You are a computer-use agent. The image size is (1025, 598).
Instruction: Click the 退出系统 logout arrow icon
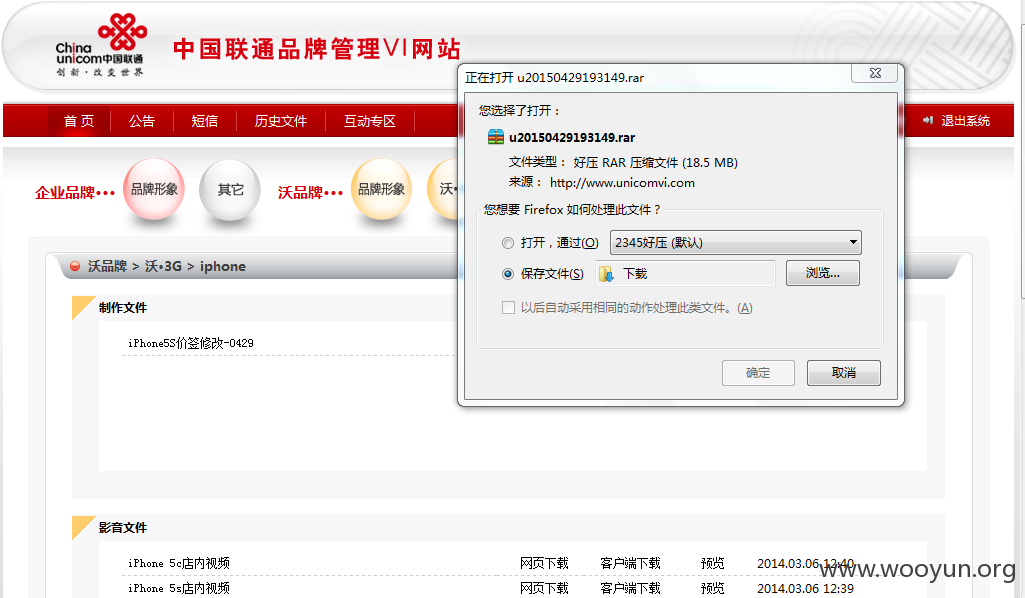coord(928,120)
